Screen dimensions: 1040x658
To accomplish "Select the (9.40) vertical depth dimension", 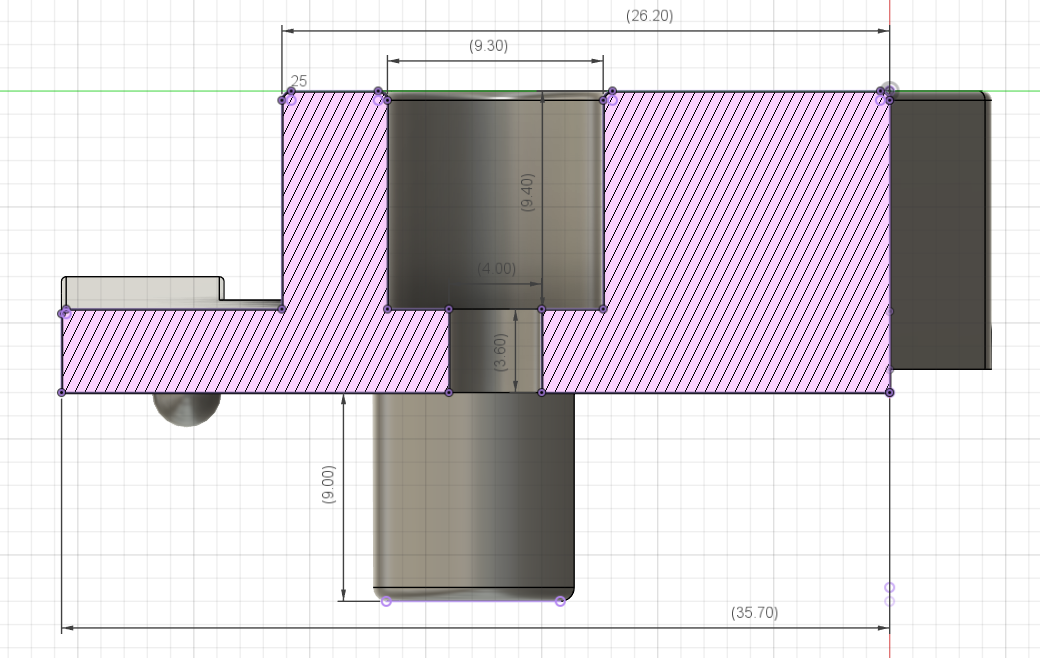I will tap(527, 192).
